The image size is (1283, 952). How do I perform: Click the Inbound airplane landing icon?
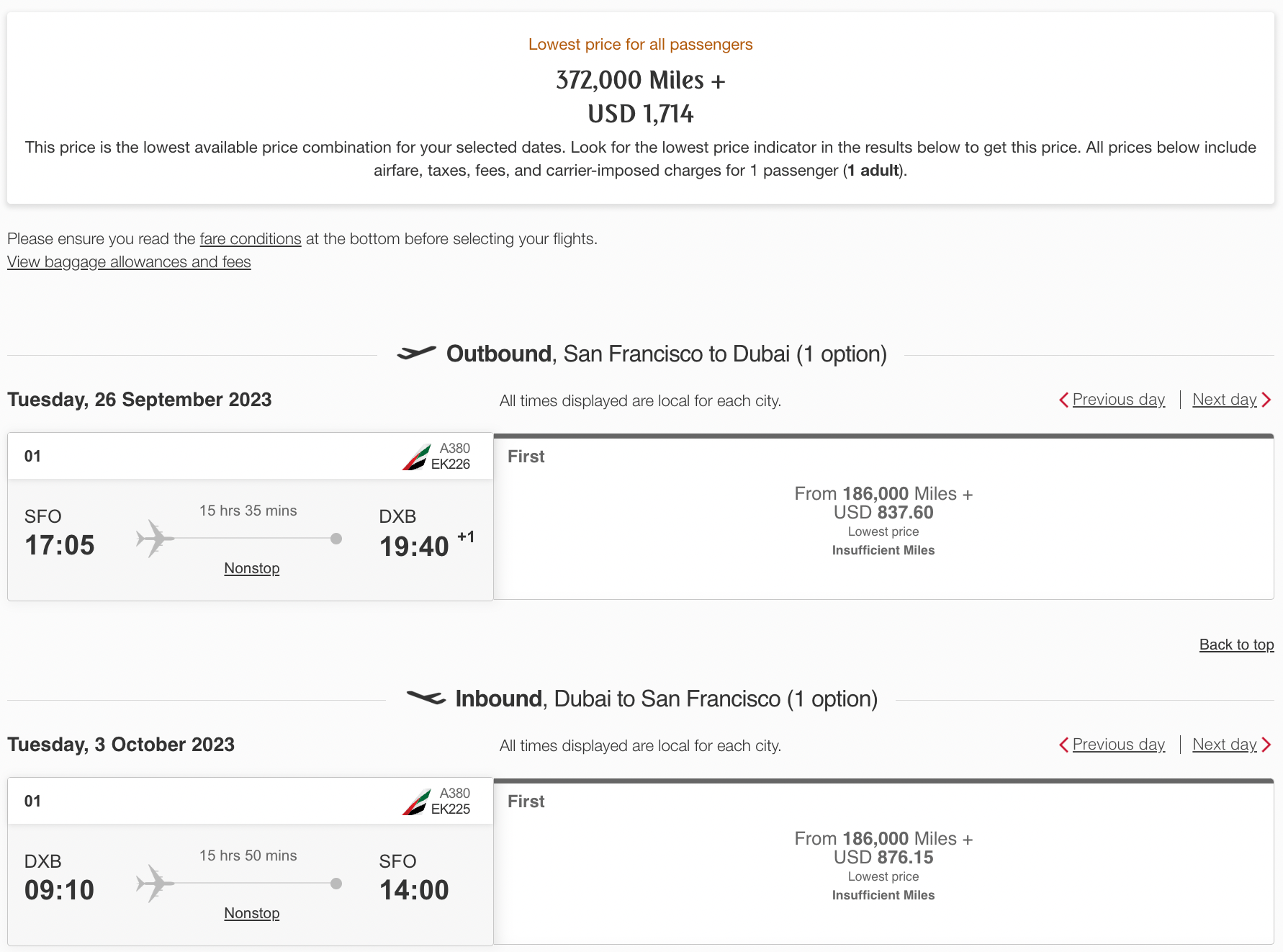(428, 697)
